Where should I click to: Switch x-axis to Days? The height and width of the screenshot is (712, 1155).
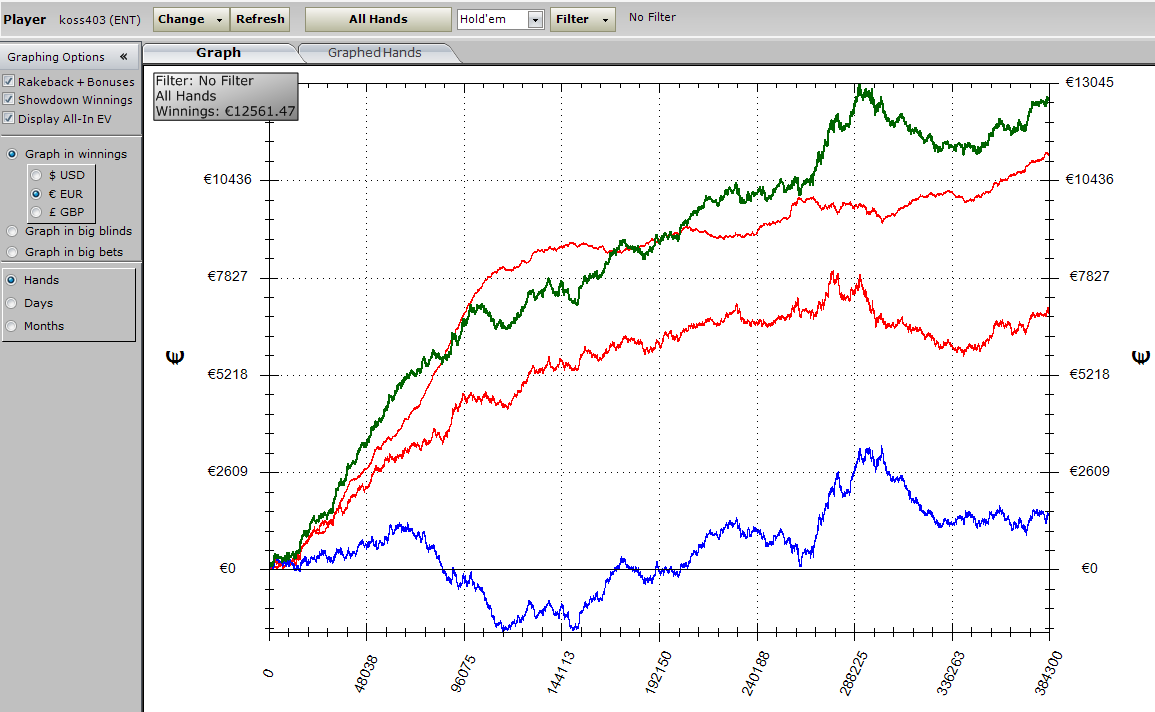coord(12,303)
